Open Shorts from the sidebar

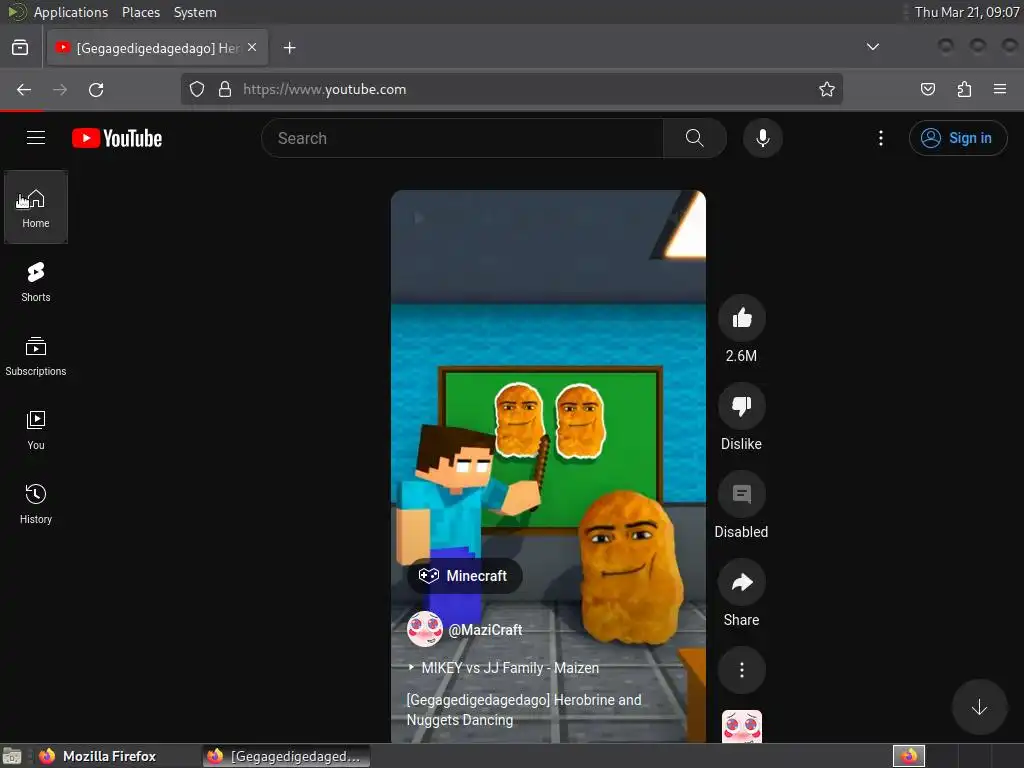(x=36, y=281)
